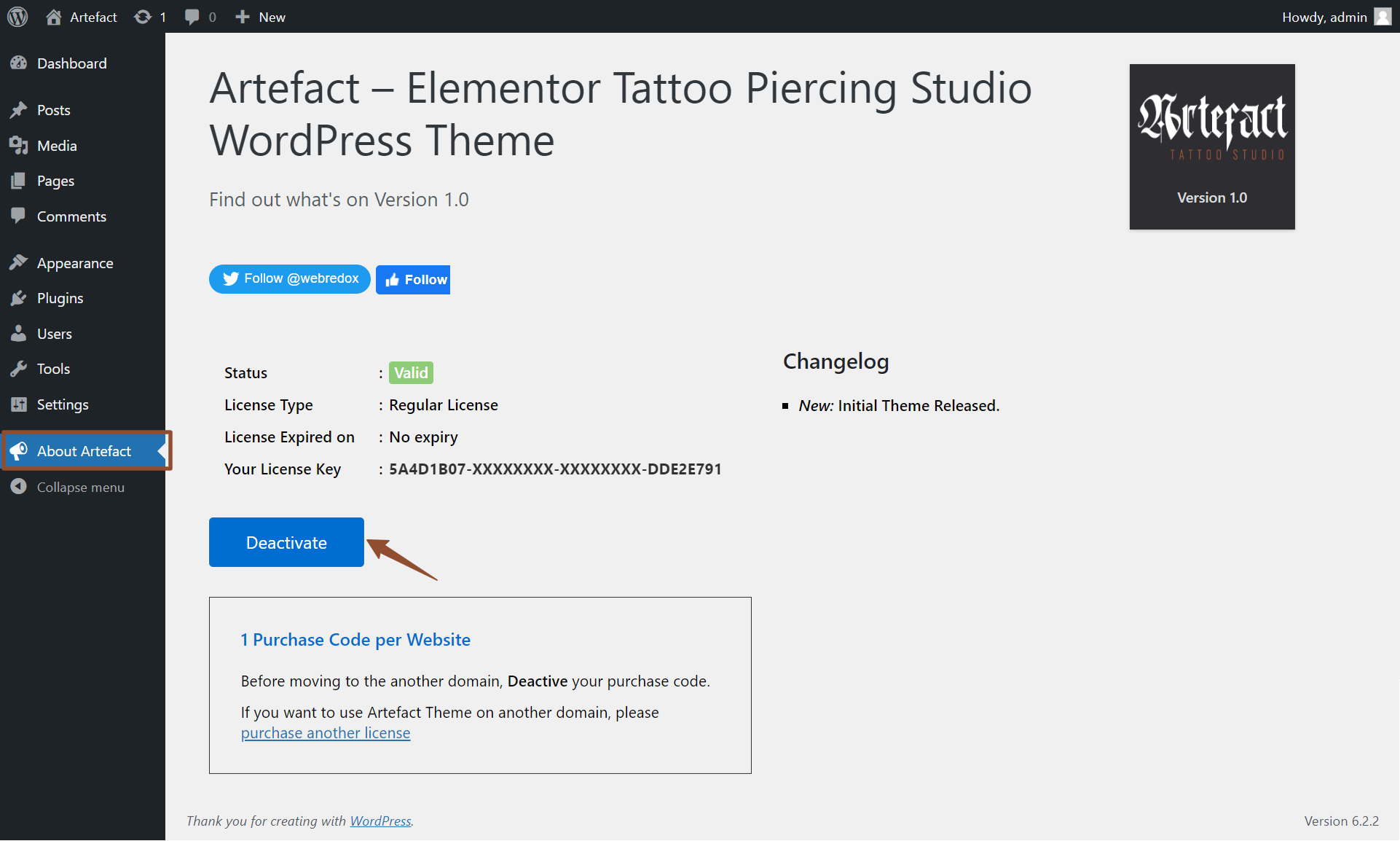This screenshot has width=1400, height=841.
Task: Click the Dashboard menu icon
Action: coord(19,62)
